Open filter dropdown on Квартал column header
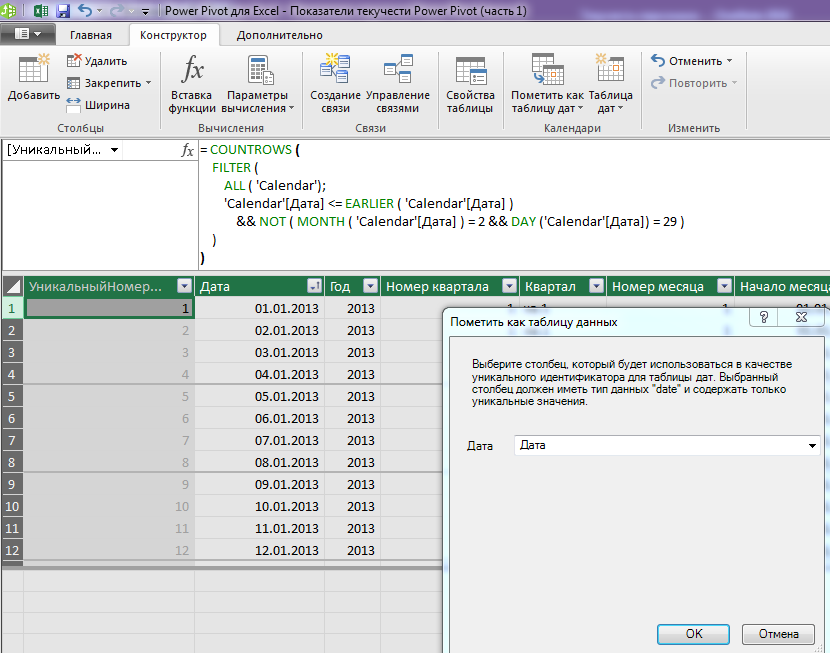This screenshot has width=830, height=653. pyautogui.click(x=597, y=286)
